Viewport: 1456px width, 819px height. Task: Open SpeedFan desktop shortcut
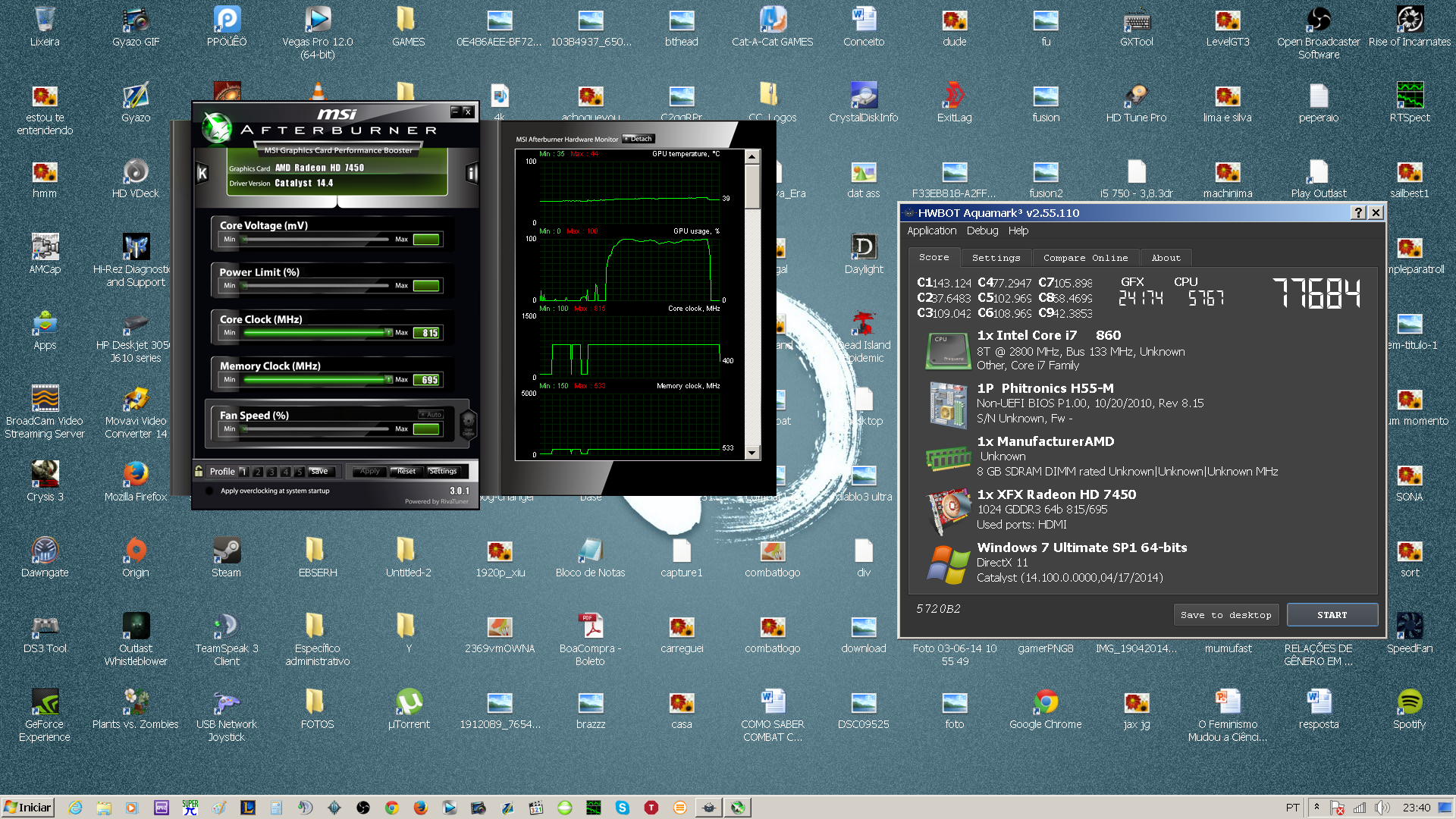coord(1410,633)
